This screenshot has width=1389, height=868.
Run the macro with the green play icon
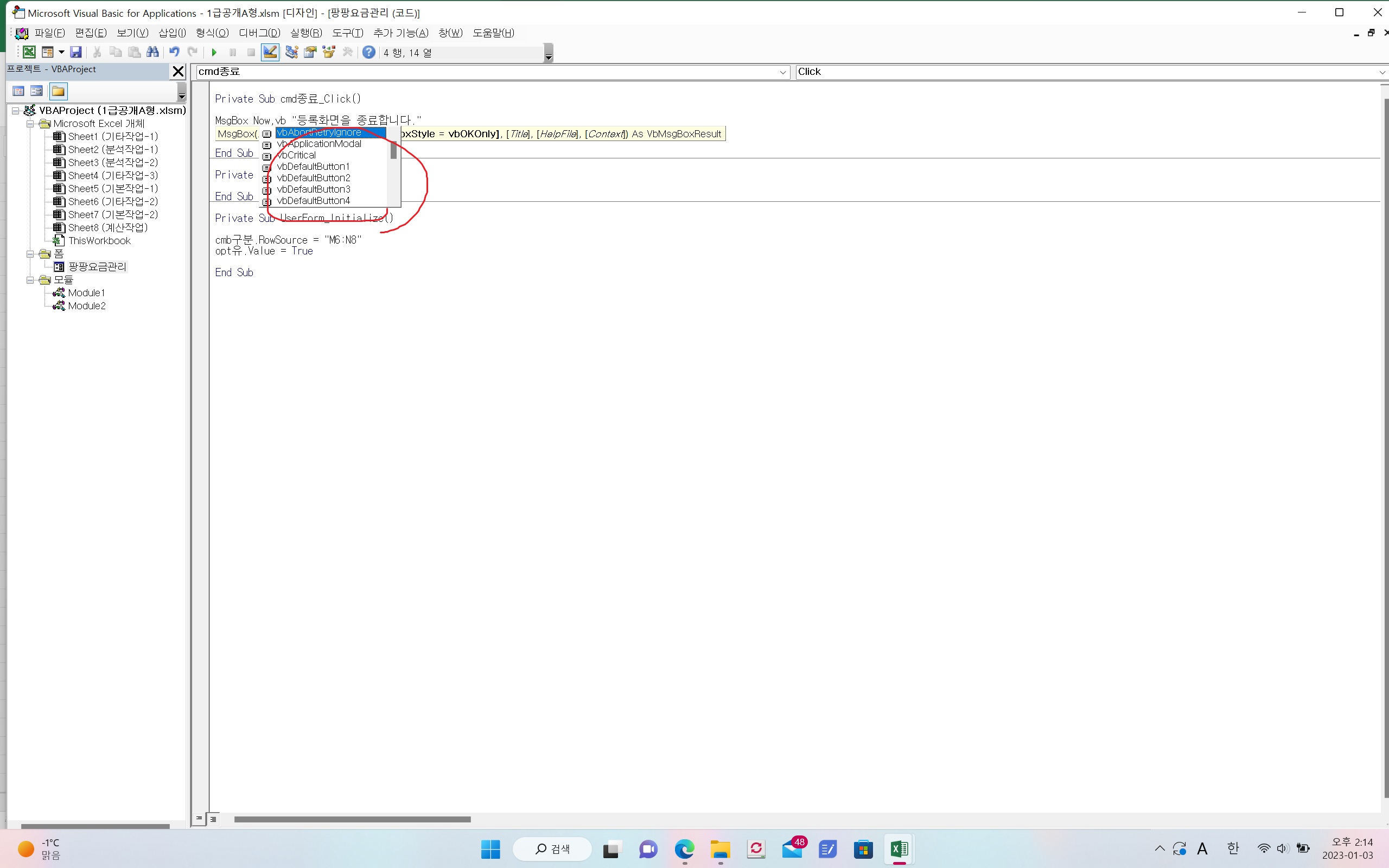click(214, 52)
